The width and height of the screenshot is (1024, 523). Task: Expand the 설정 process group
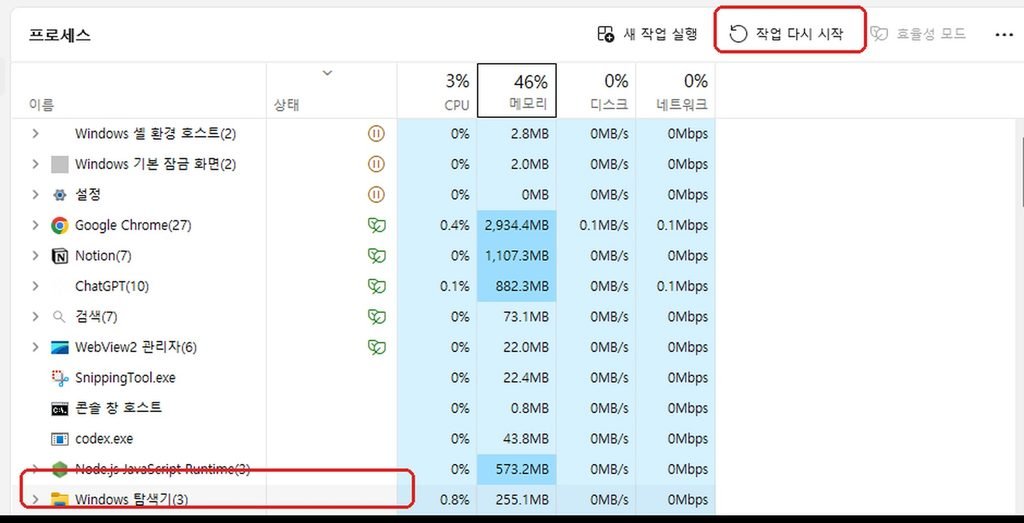click(35, 195)
